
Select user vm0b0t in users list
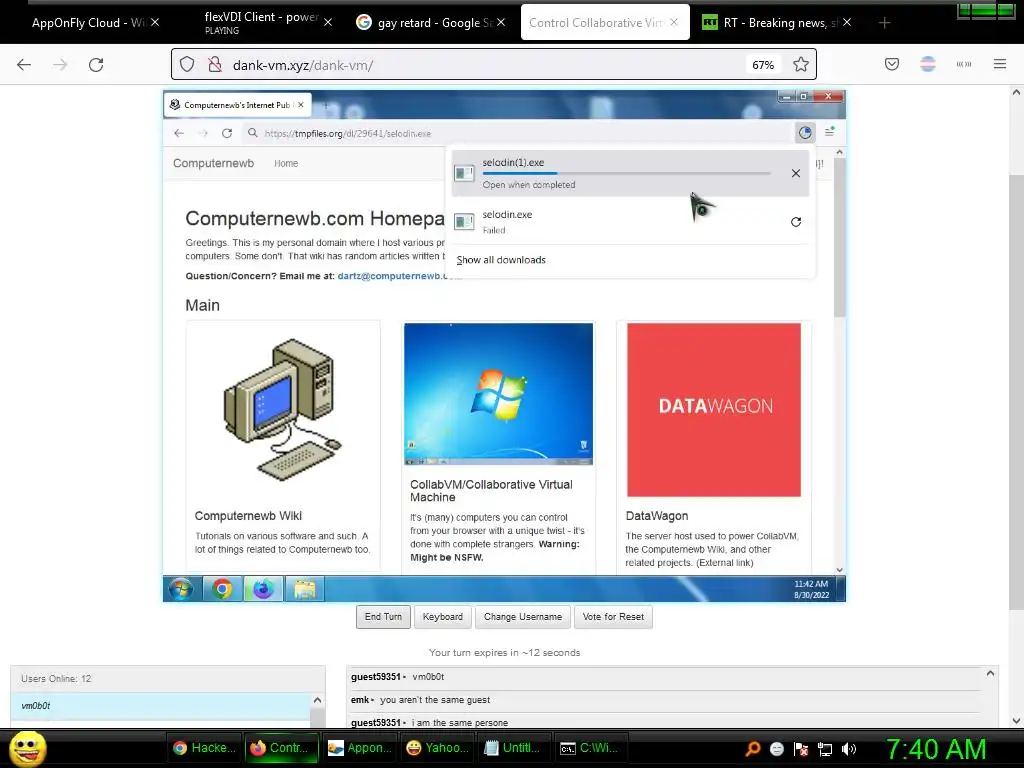(161, 706)
